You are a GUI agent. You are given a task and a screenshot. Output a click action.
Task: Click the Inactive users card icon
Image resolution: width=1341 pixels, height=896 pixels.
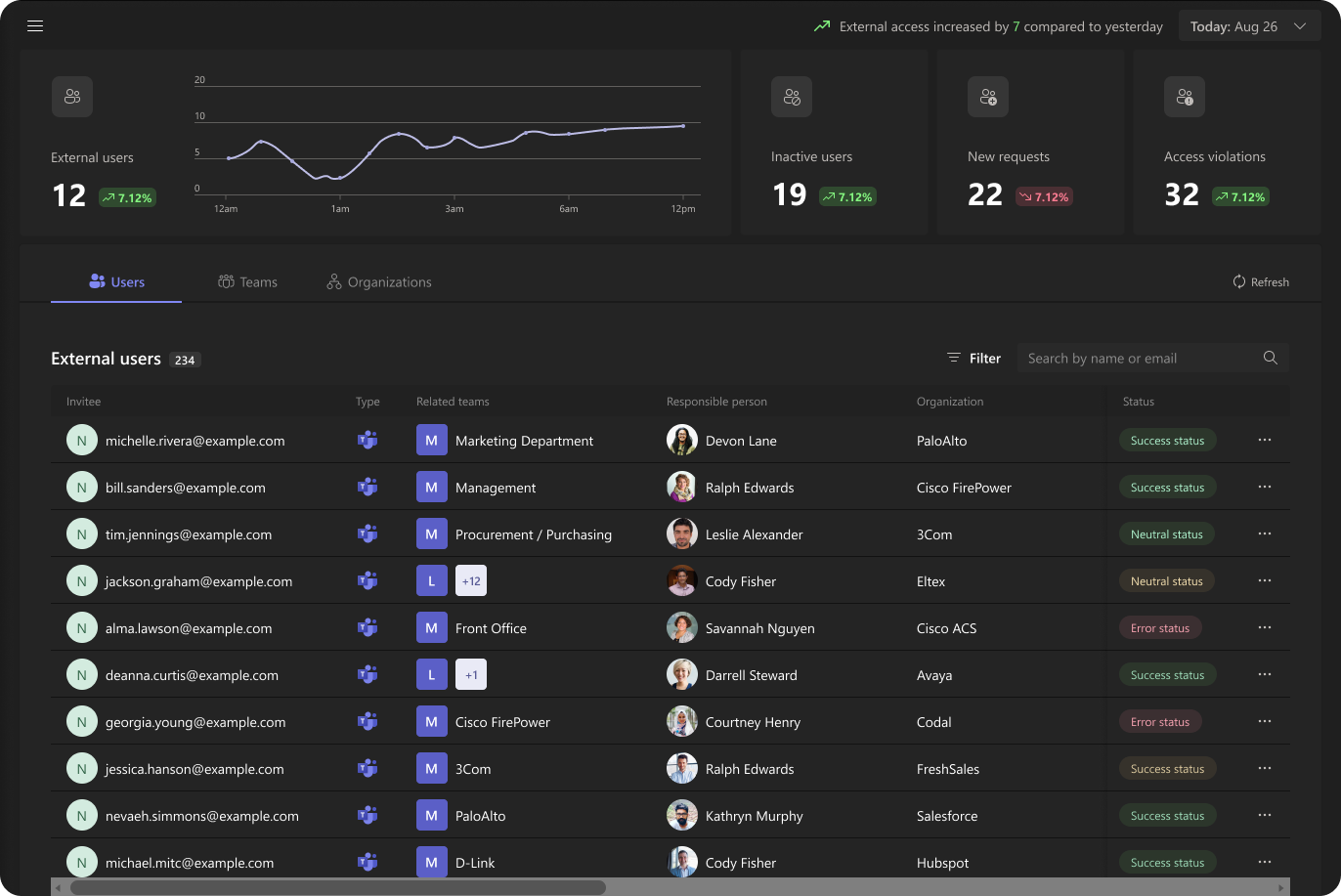click(792, 97)
